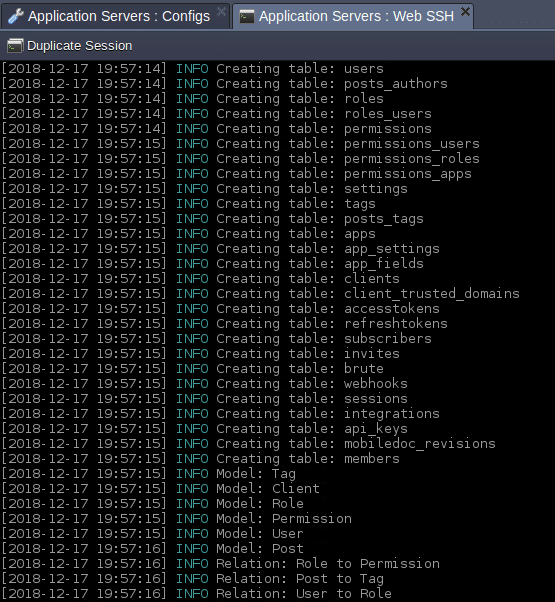Close the Web SSH tab

pos(465,12)
